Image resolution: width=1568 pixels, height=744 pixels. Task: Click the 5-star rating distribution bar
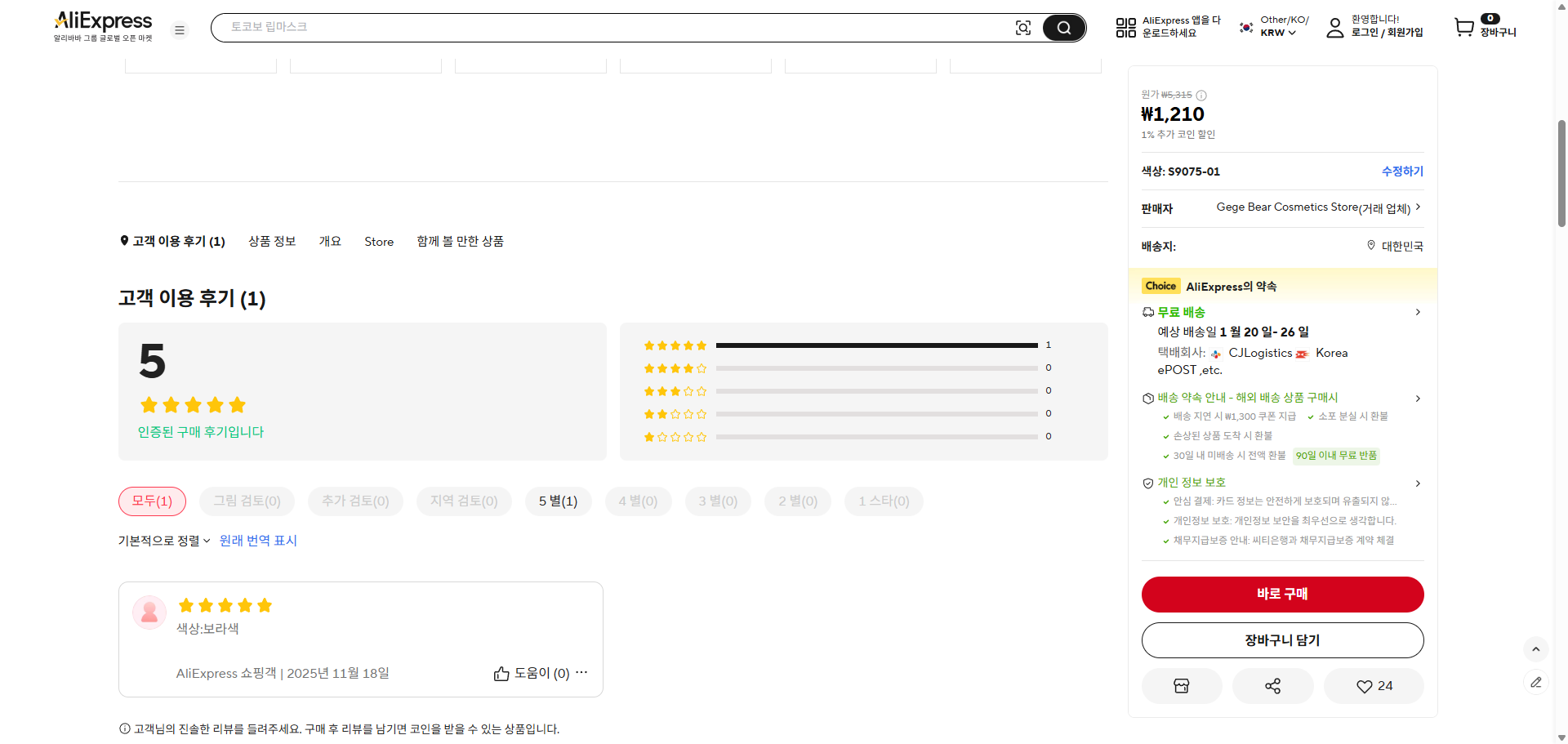[878, 345]
